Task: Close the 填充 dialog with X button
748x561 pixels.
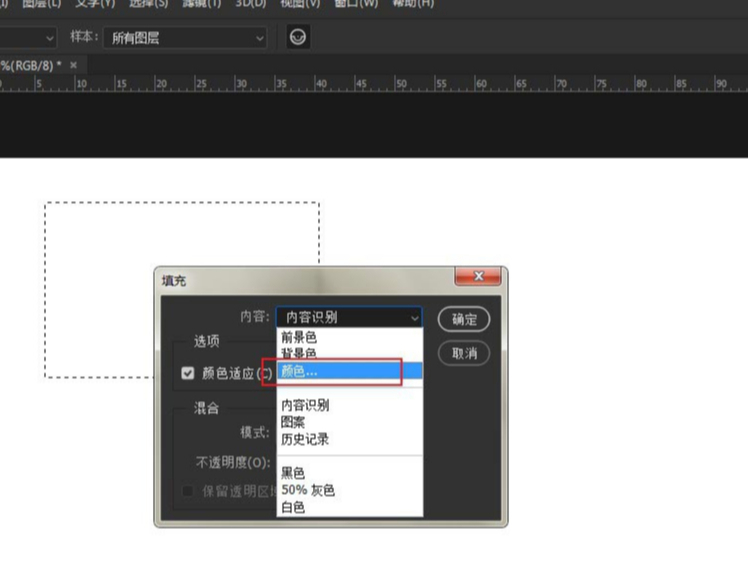Action: (478, 276)
